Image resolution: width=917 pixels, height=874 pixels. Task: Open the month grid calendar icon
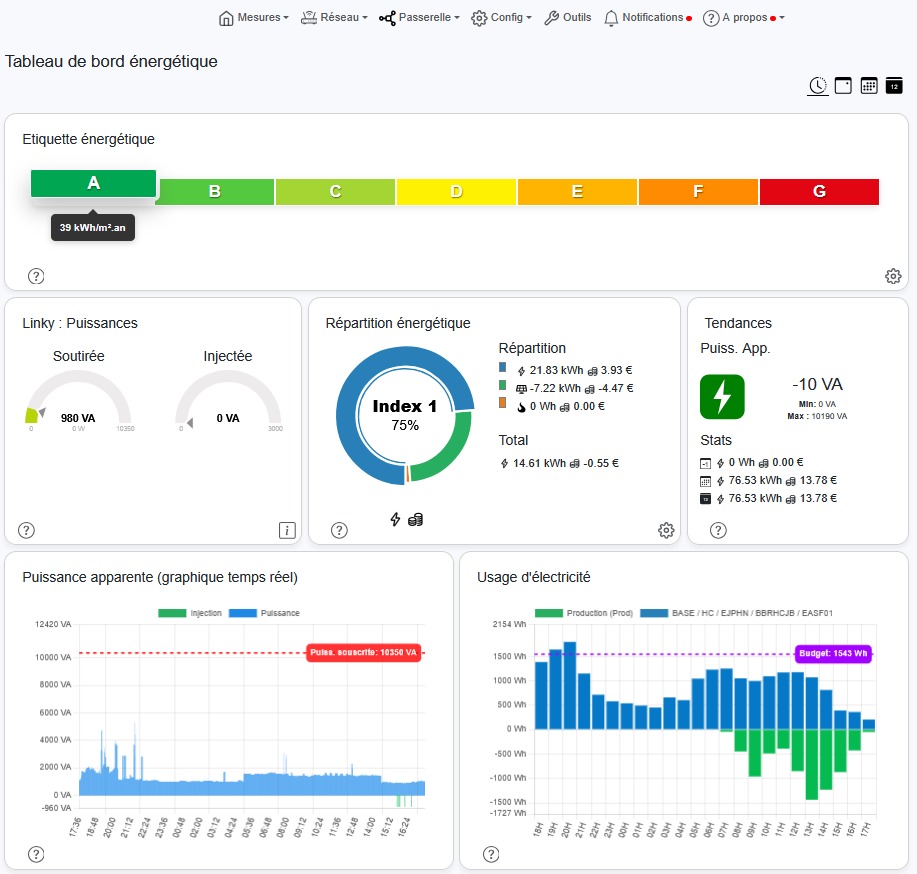coord(868,86)
